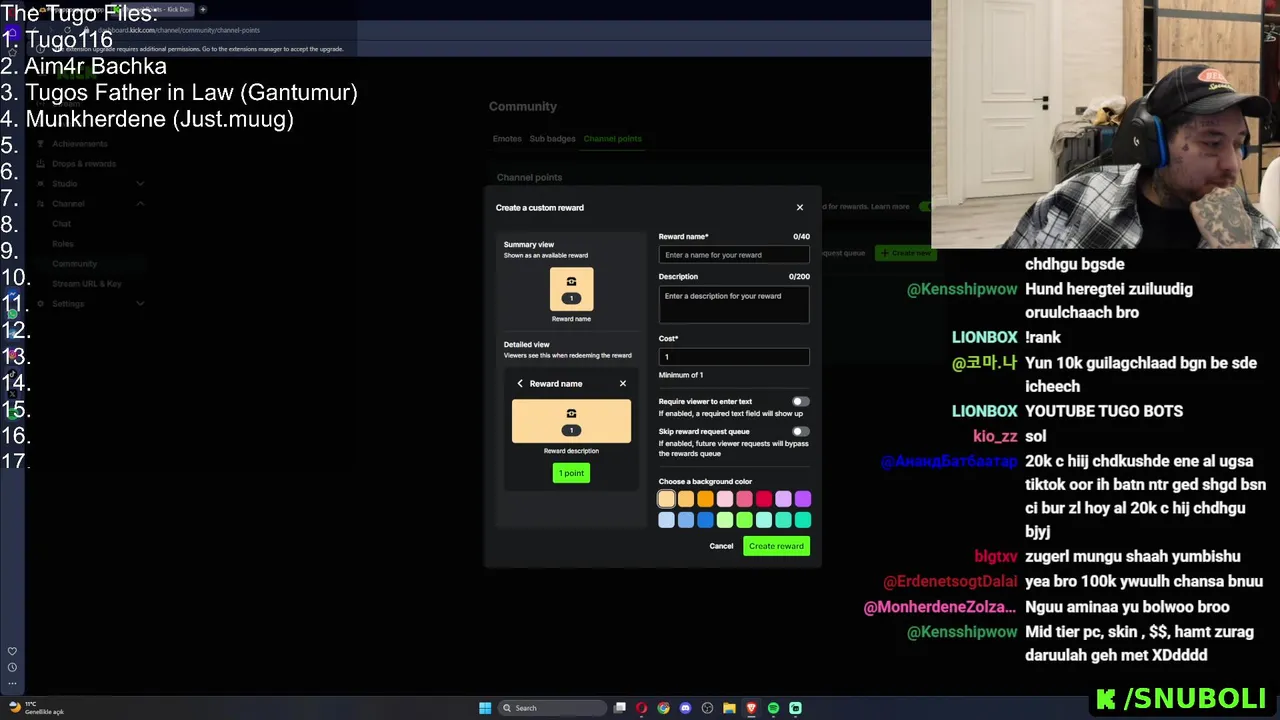The height and width of the screenshot is (720, 1280).
Task: Toggle Skip reward request queue
Action: click(800, 432)
